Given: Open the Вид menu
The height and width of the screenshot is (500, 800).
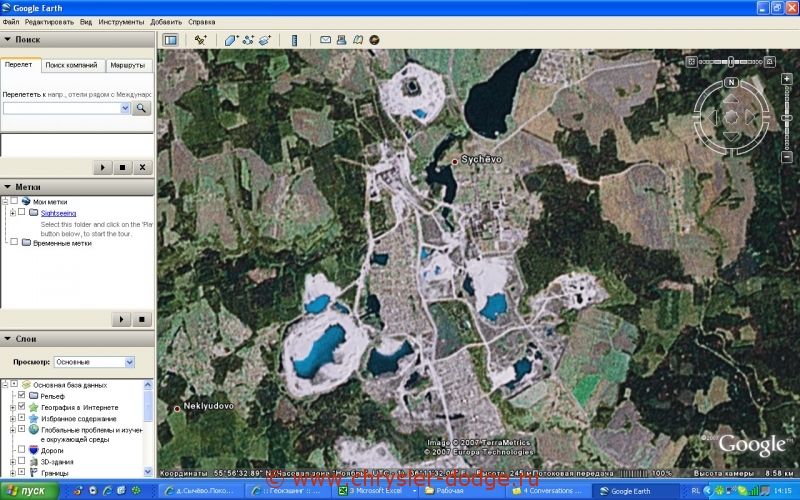Looking at the screenshot, I should 86,22.
